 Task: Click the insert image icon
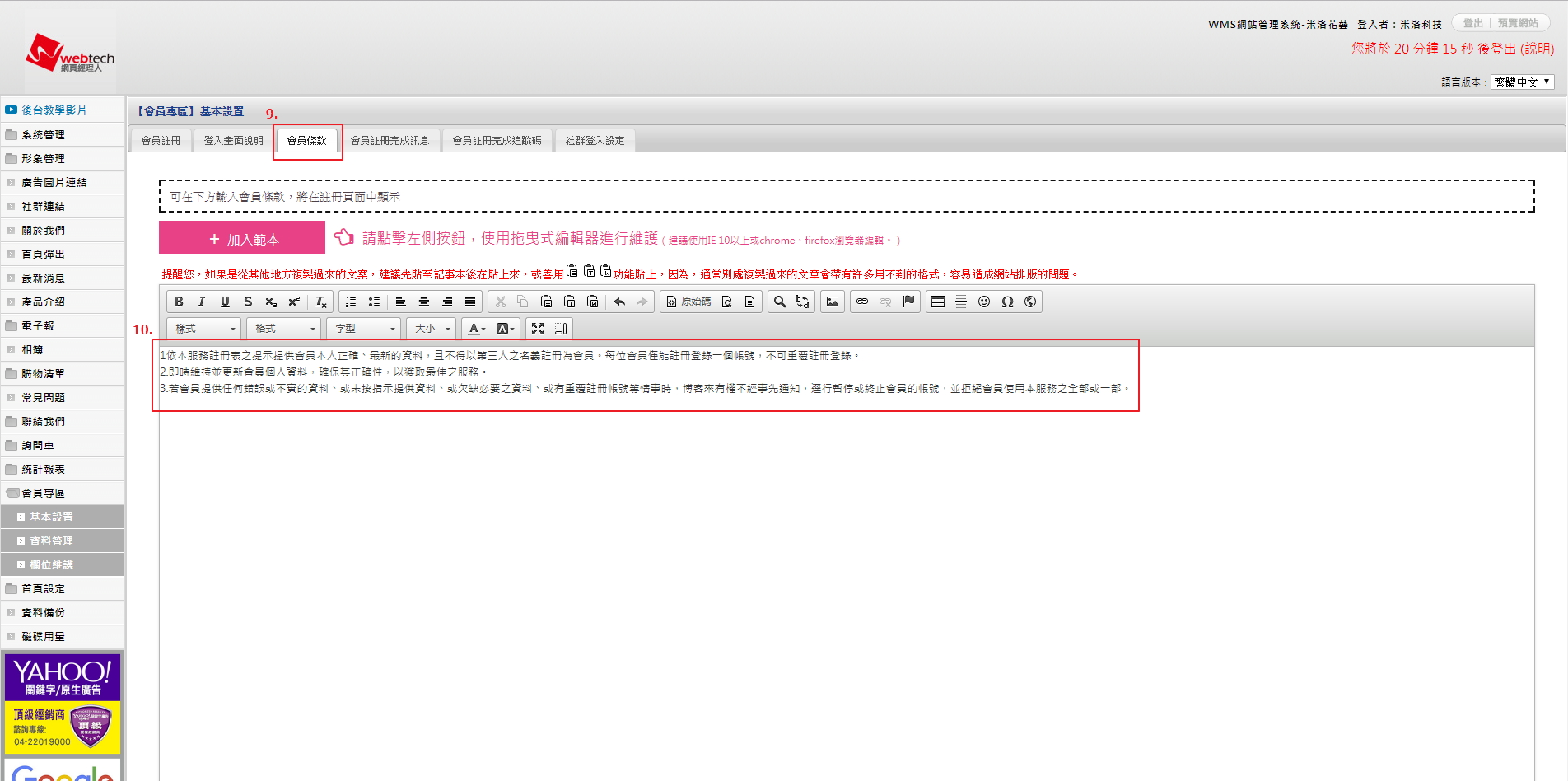[833, 302]
